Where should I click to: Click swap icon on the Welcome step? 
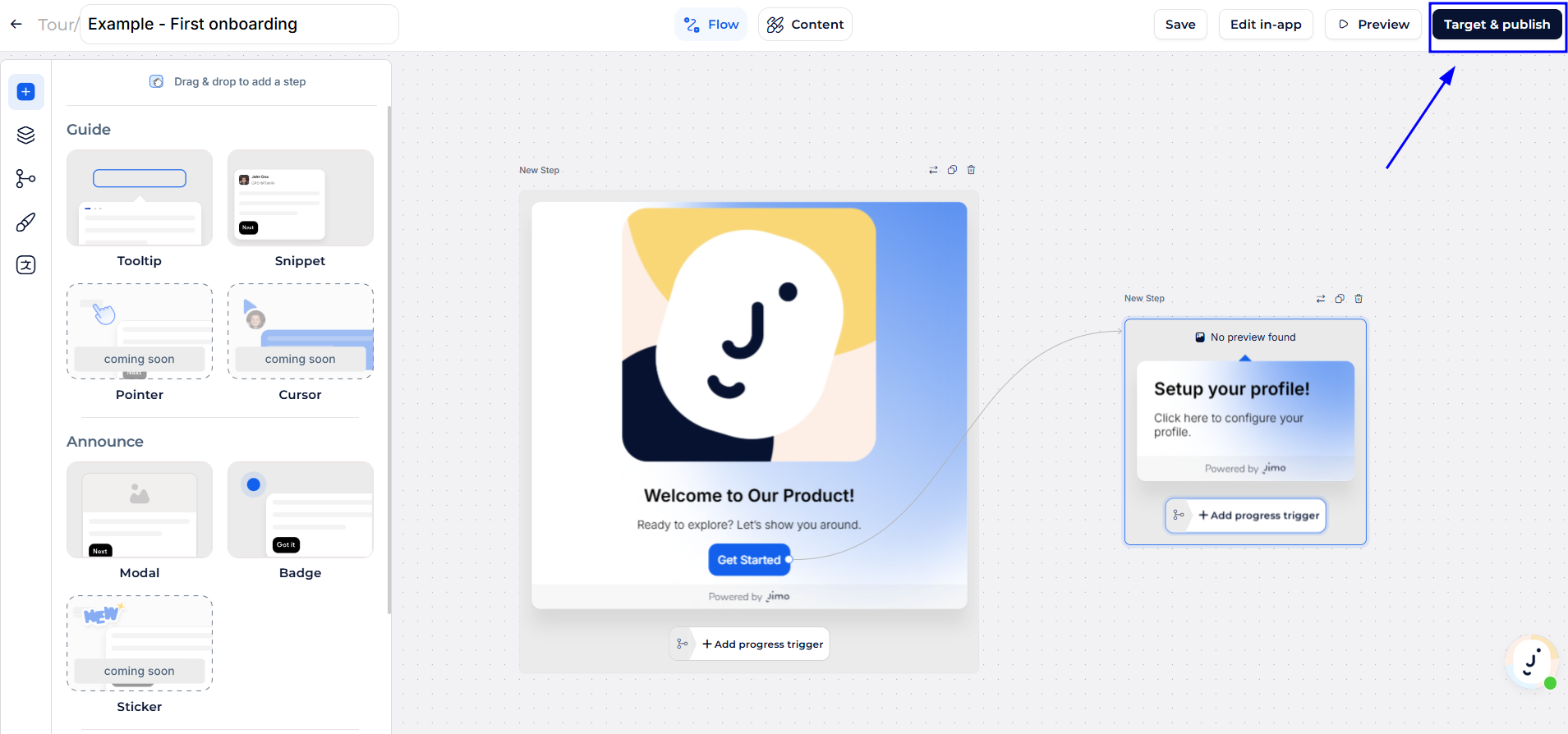pos(933,170)
